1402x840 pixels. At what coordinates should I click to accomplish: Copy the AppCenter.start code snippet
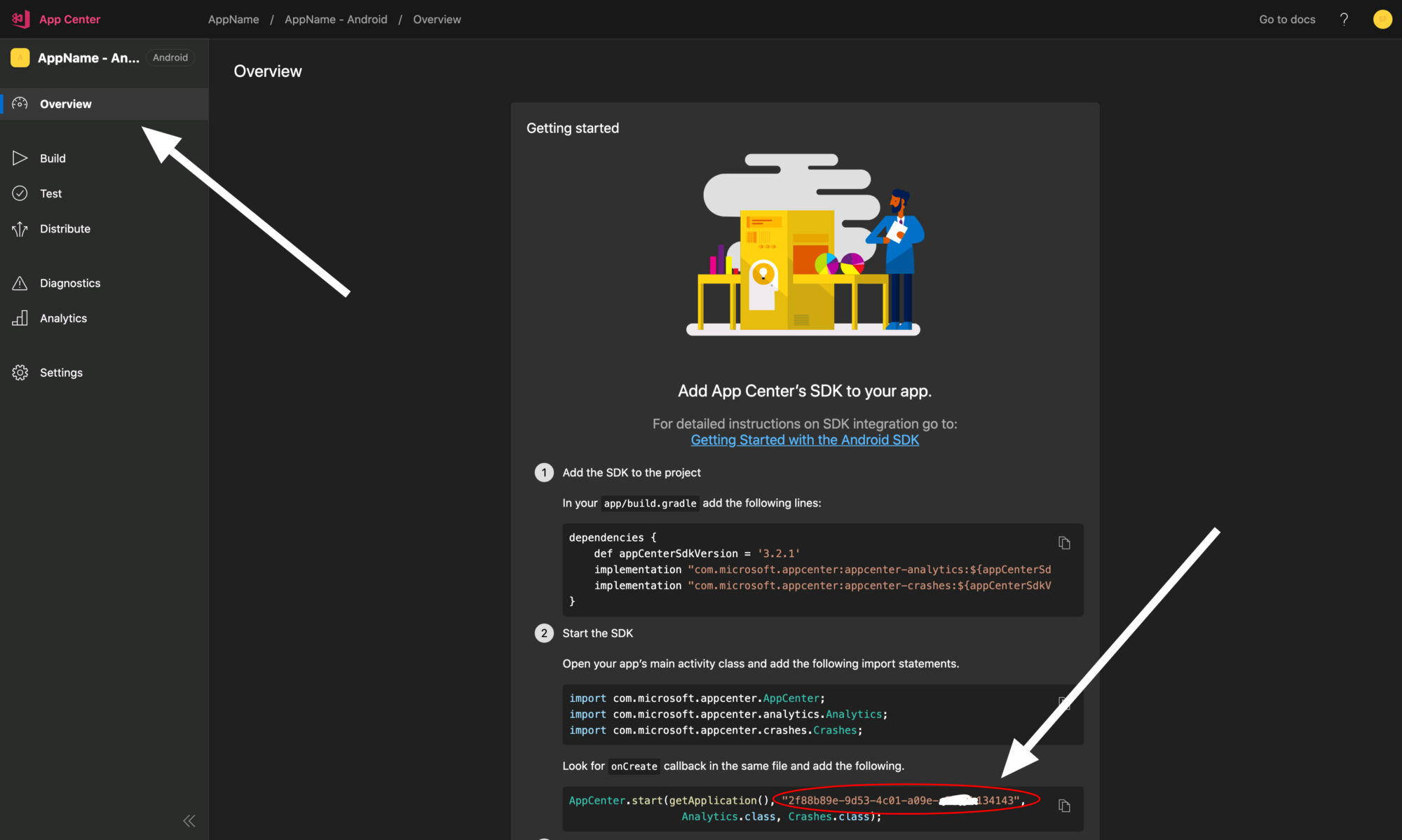pyautogui.click(x=1064, y=806)
